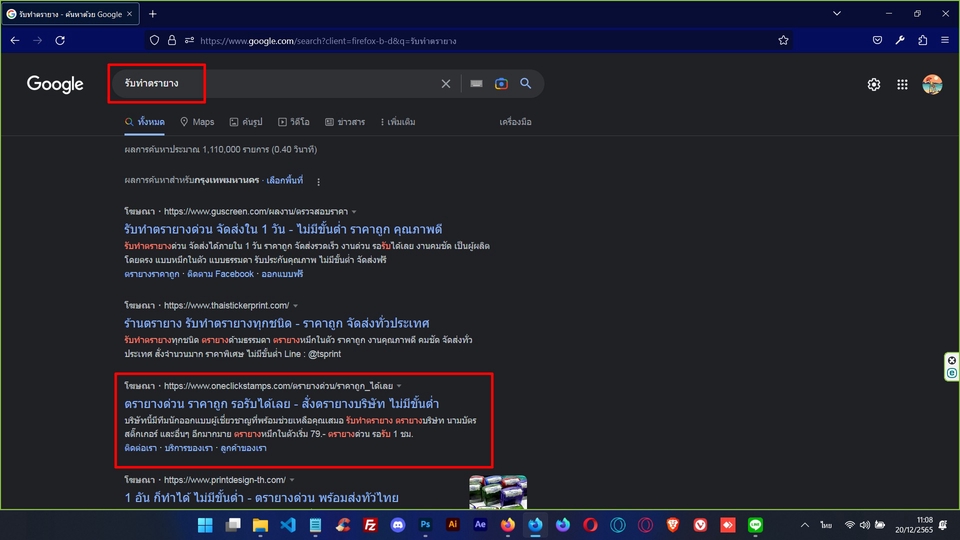Show hidden system tray icons

804,525
